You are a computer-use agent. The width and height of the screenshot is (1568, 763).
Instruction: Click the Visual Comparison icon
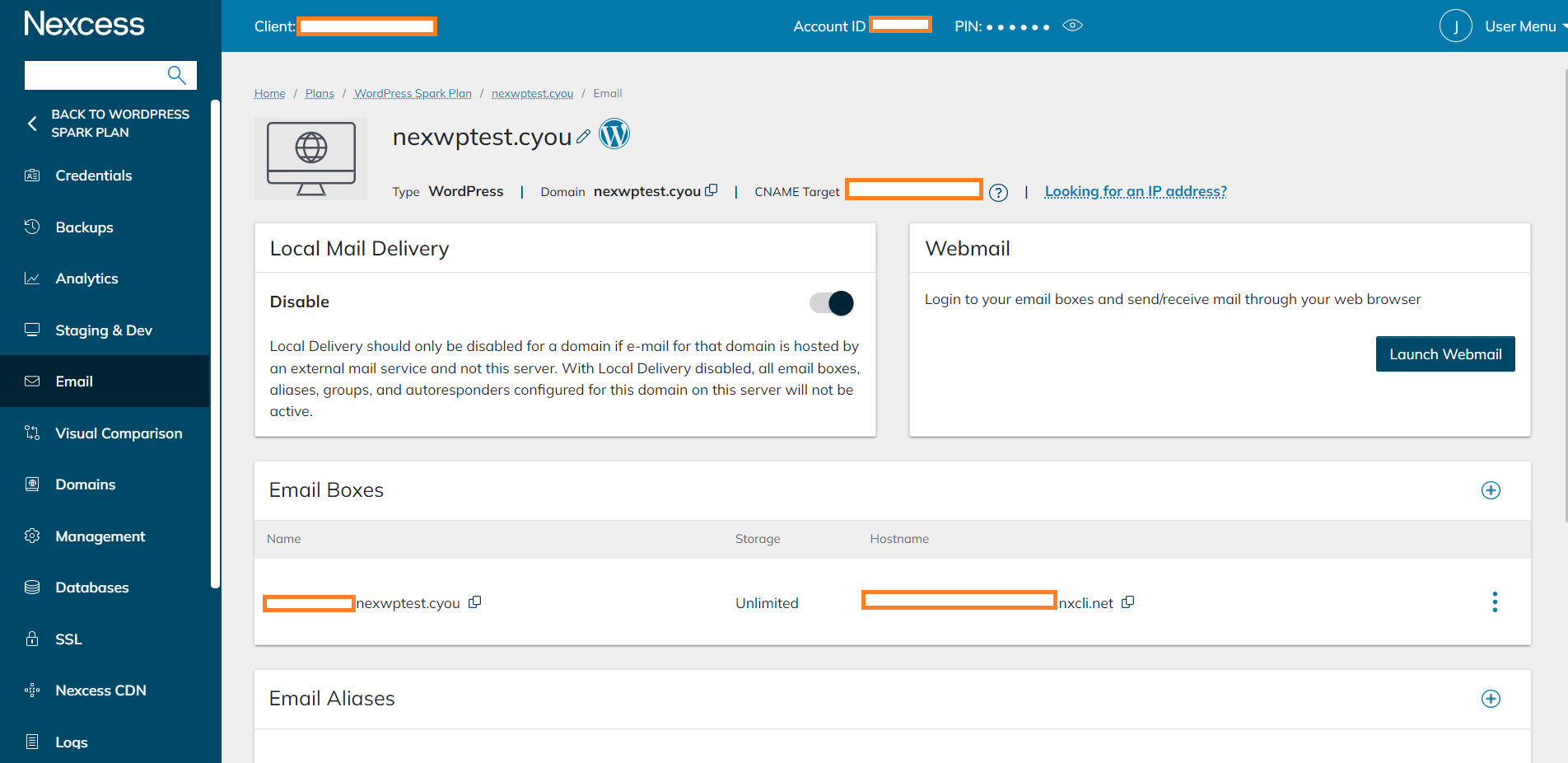click(x=32, y=433)
